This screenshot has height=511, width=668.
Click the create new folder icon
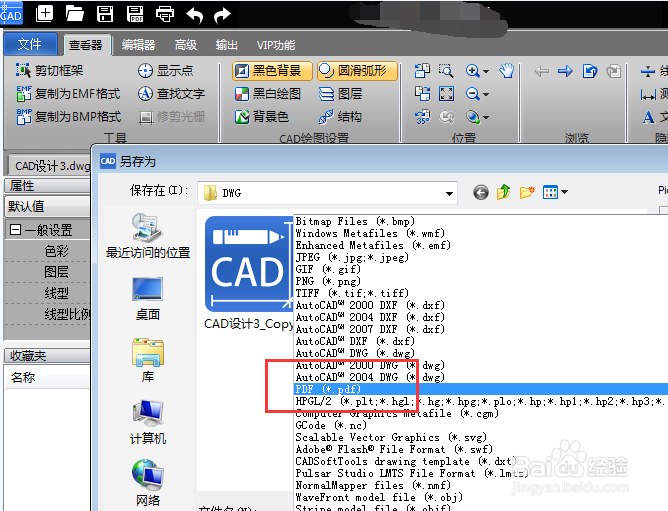point(527,193)
